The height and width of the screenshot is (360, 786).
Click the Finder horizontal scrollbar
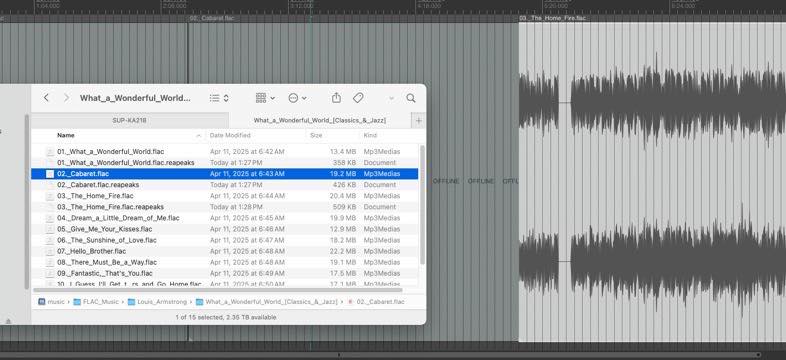pyautogui.click(x=218, y=290)
